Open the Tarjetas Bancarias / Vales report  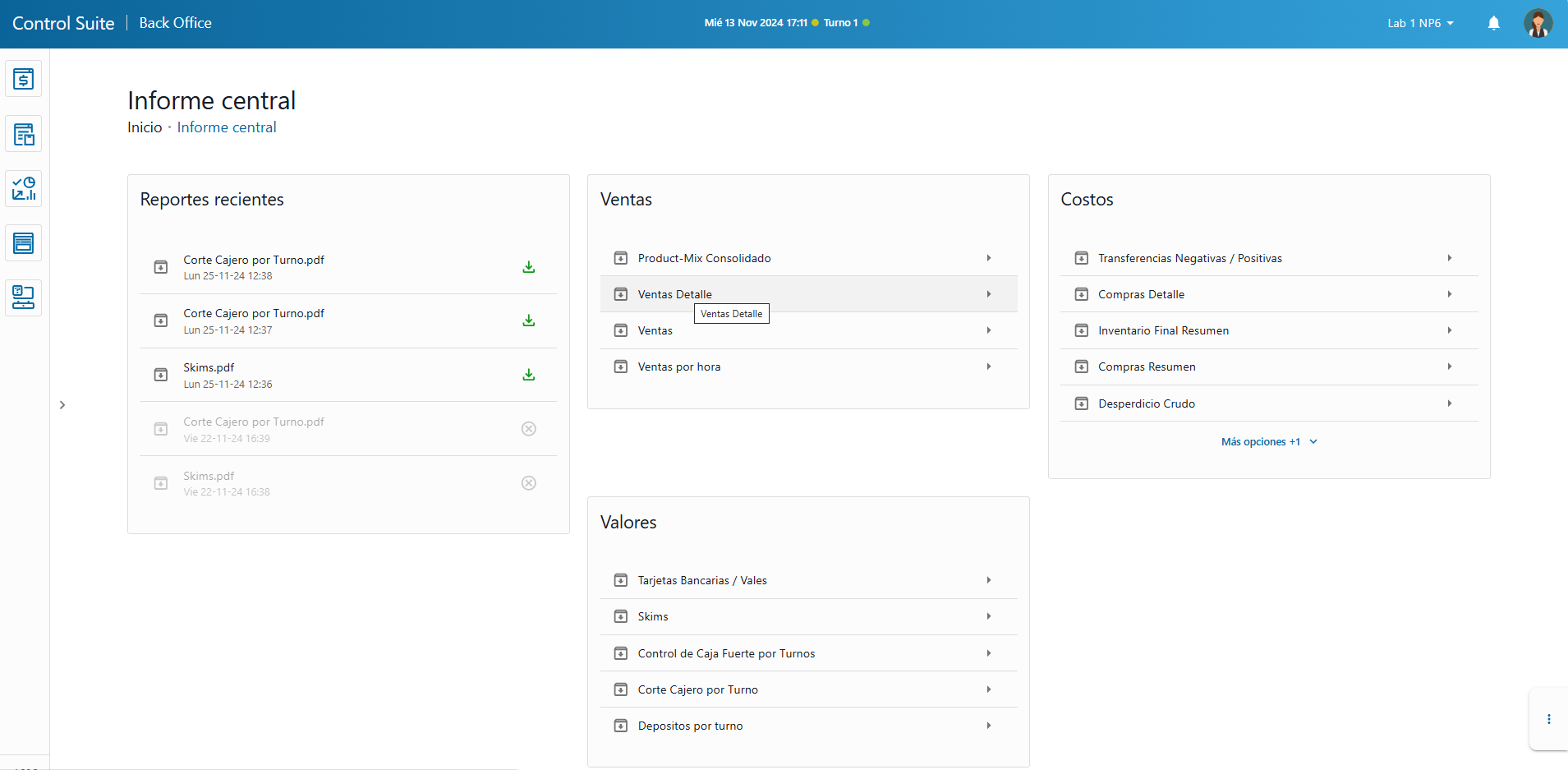tap(702, 580)
